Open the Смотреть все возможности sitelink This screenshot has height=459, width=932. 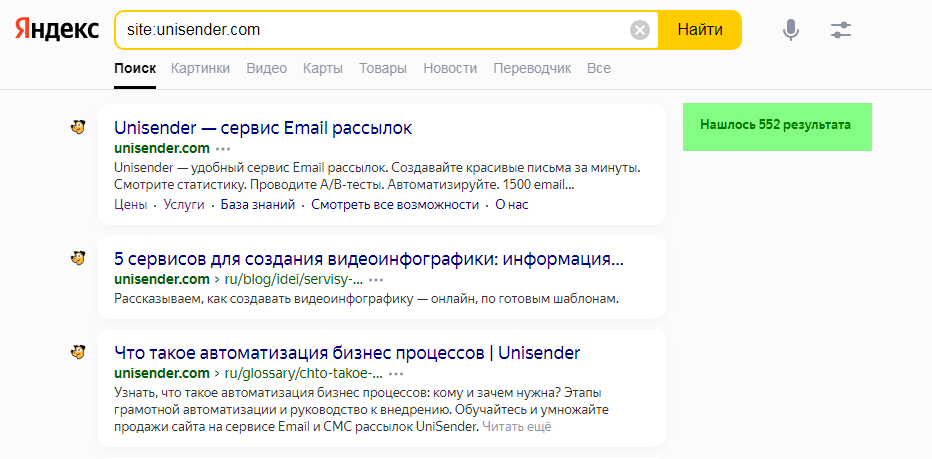pos(395,205)
